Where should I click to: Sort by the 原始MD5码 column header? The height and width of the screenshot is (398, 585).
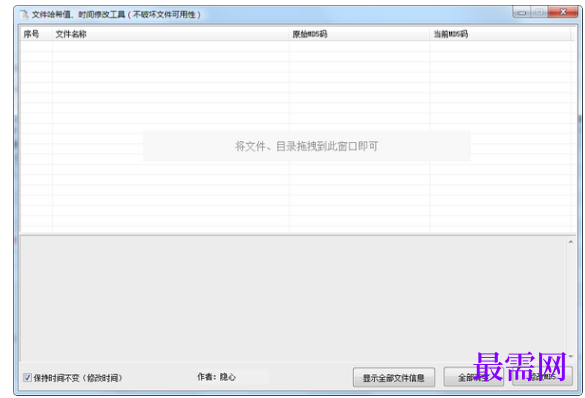[359, 34]
